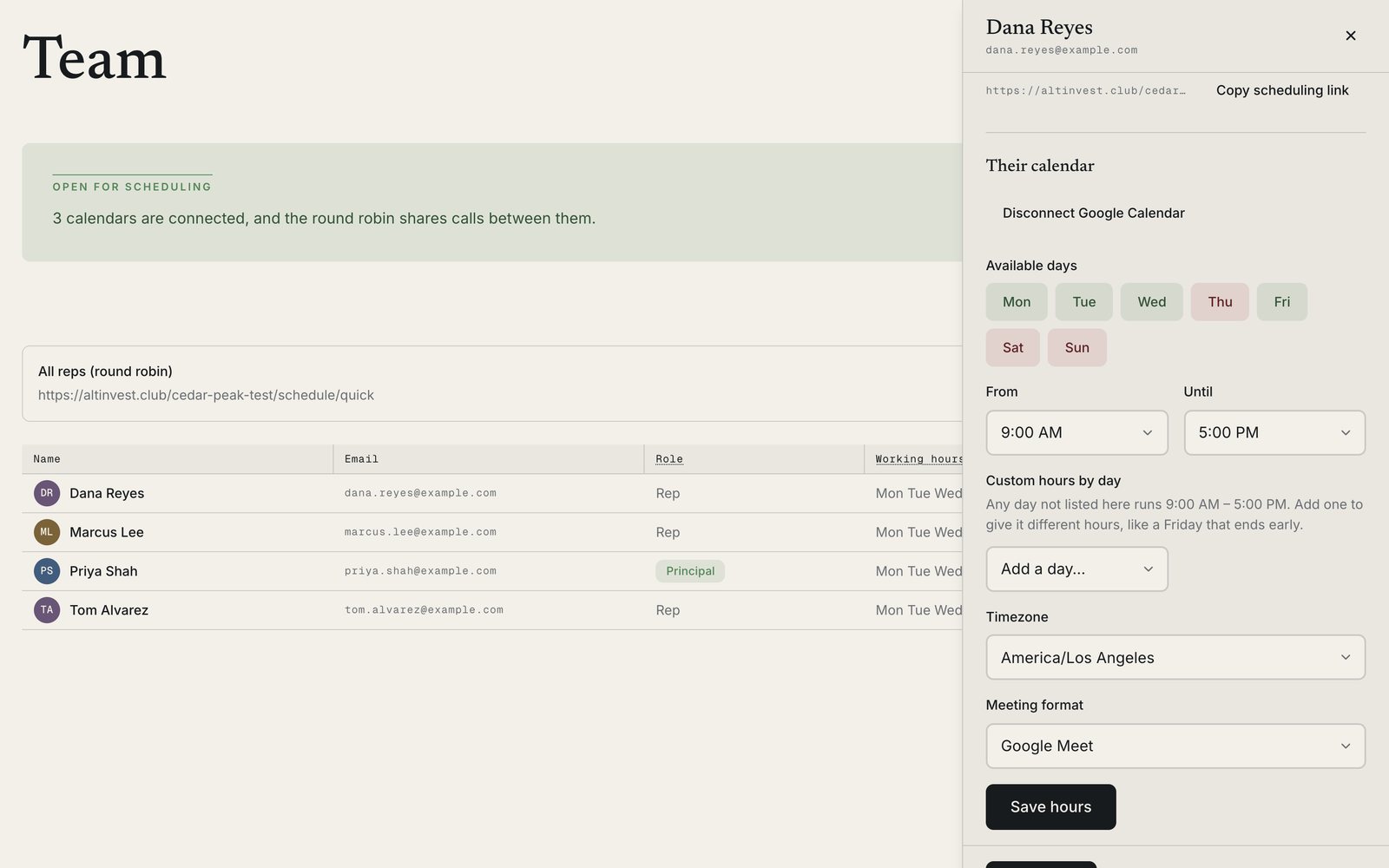Image resolution: width=1389 pixels, height=868 pixels.
Task: Open the Add a day dropdown
Action: pyautogui.click(x=1076, y=569)
